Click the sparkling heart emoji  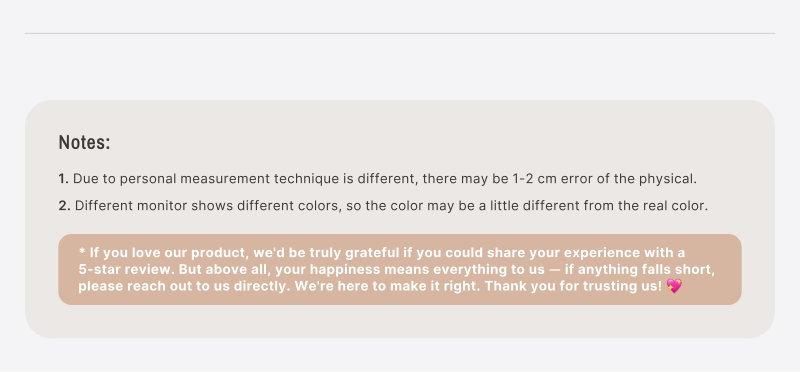[674, 286]
